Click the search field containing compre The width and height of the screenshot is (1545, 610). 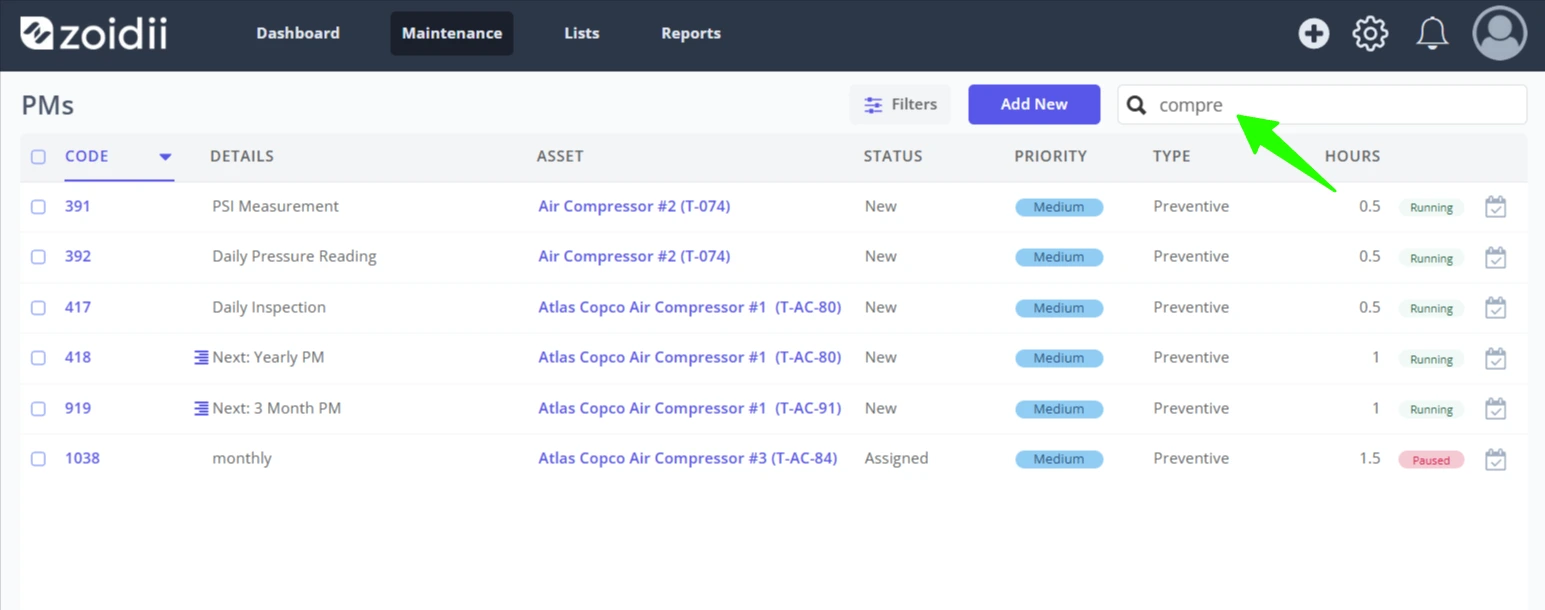tap(1322, 105)
